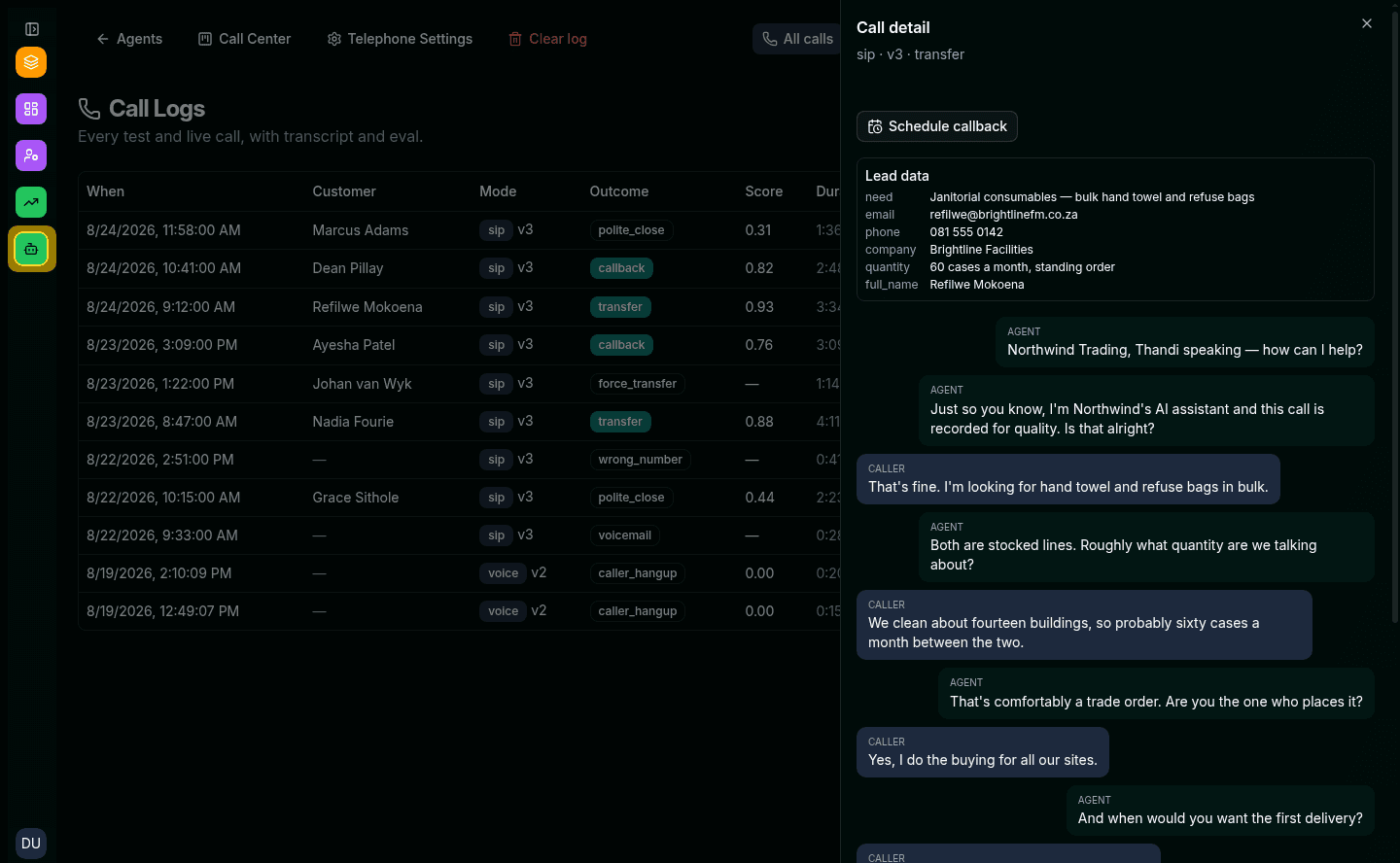Viewport: 1400px width, 863px height.
Task: Open the orange layers sidebar icon
Action: click(x=31, y=62)
